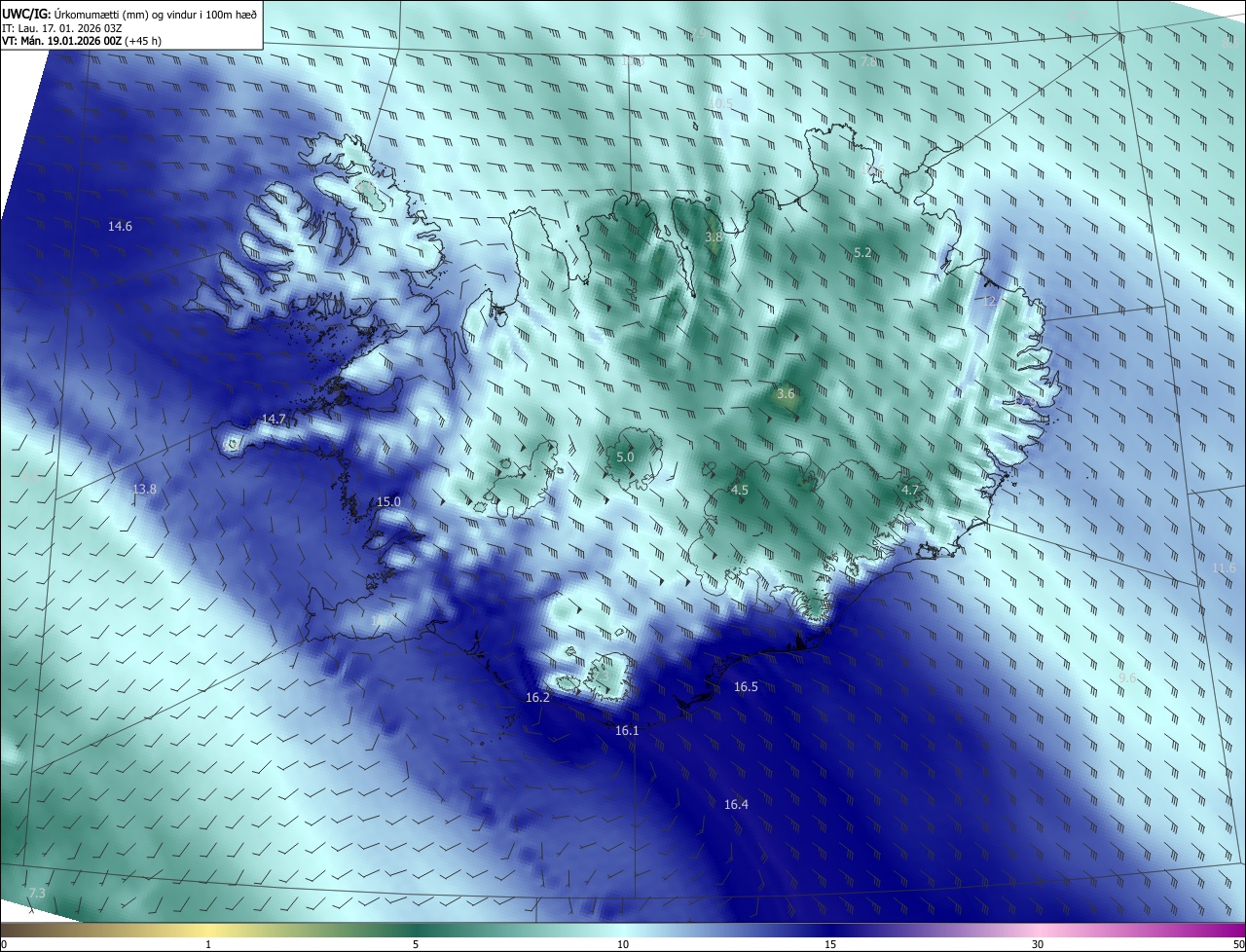1246x952 pixels.
Task: Click the 7.8 value label
Action: point(869,61)
